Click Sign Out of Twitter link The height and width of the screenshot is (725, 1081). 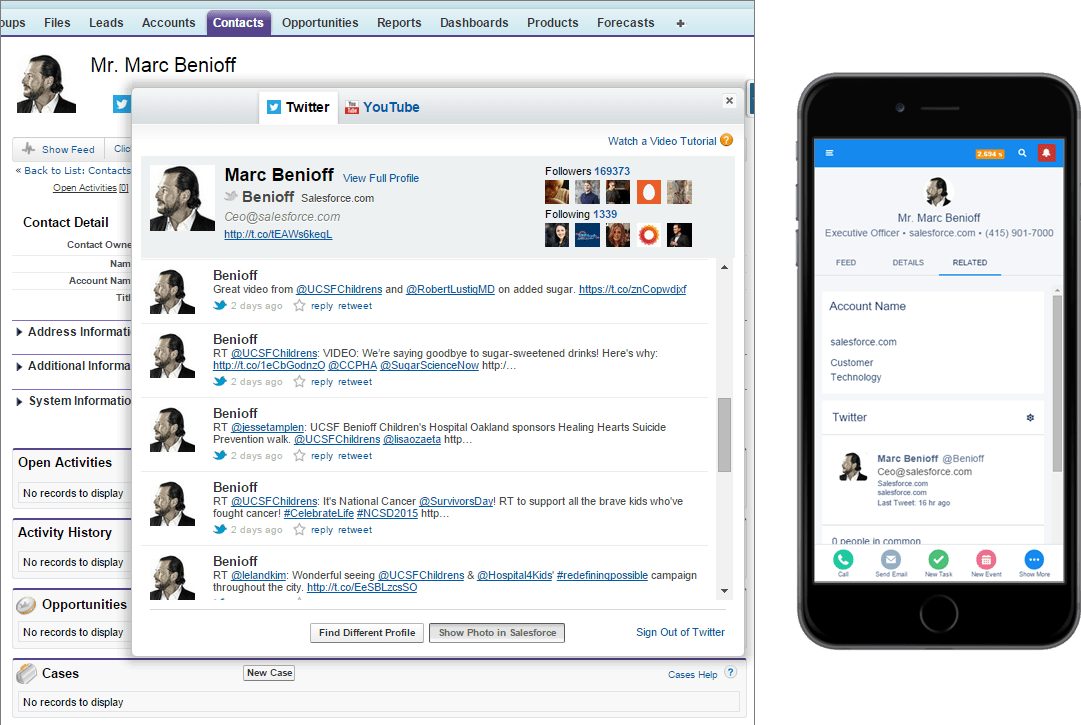[x=680, y=632]
